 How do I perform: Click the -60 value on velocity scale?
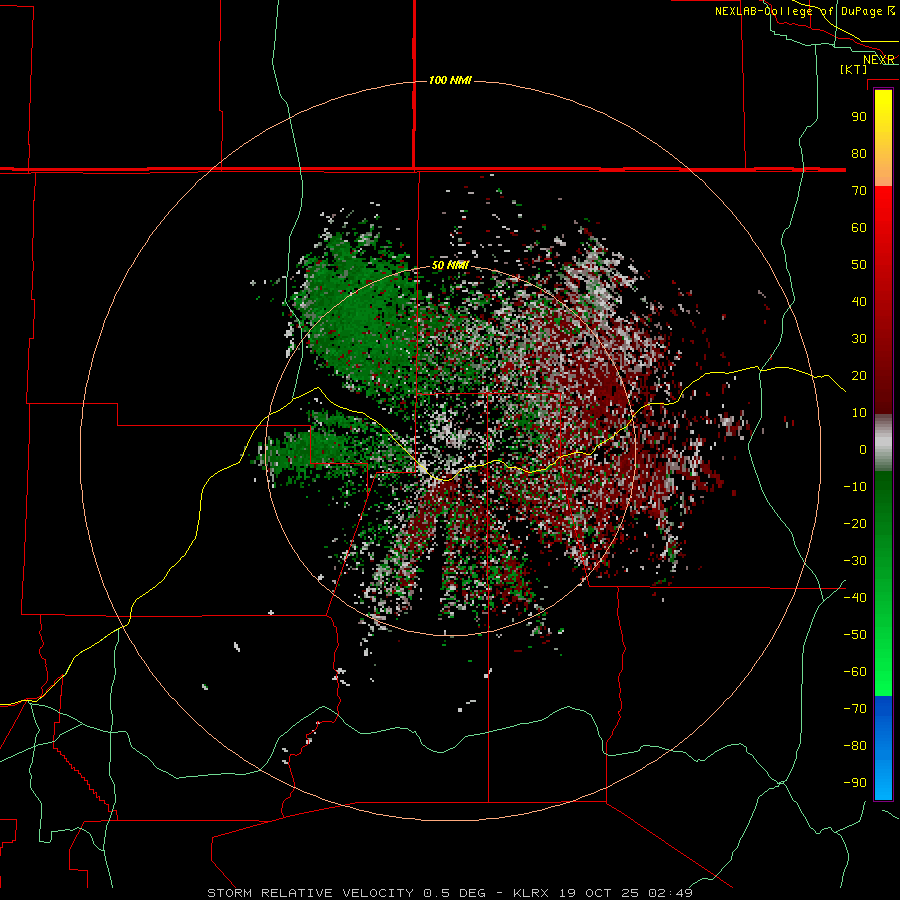tap(855, 672)
